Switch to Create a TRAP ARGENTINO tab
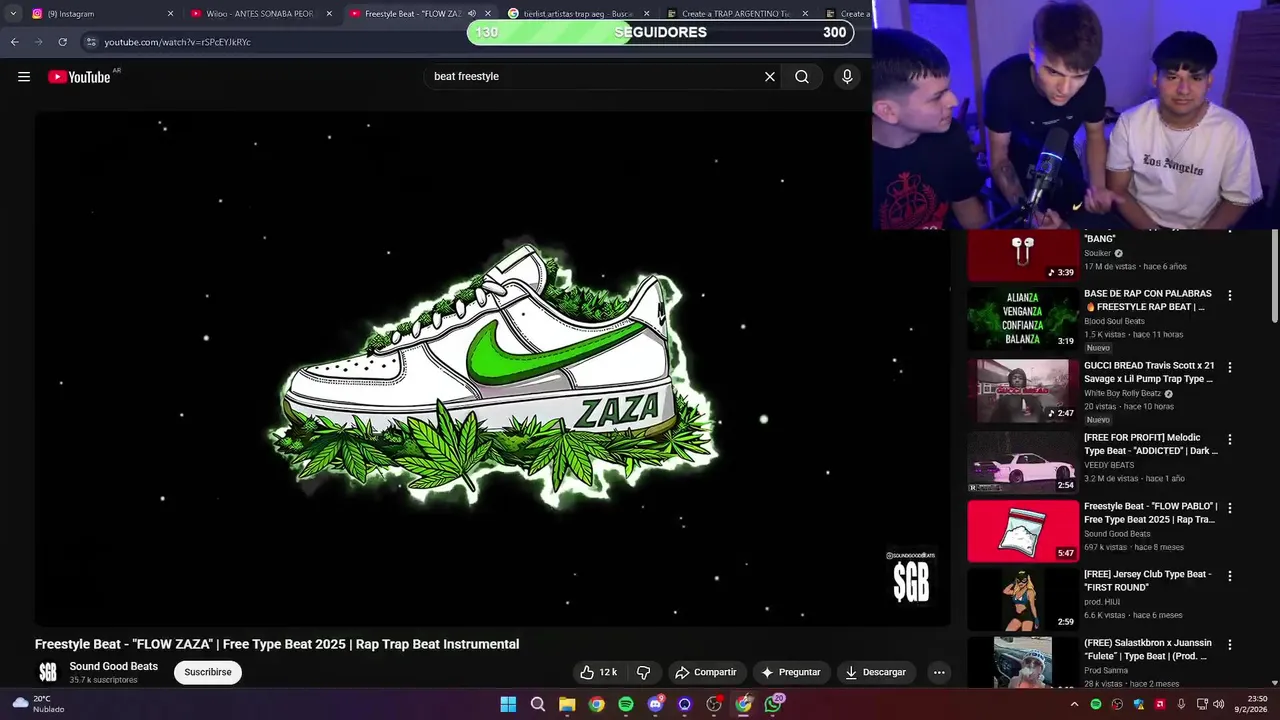1280x720 pixels. coord(737,14)
